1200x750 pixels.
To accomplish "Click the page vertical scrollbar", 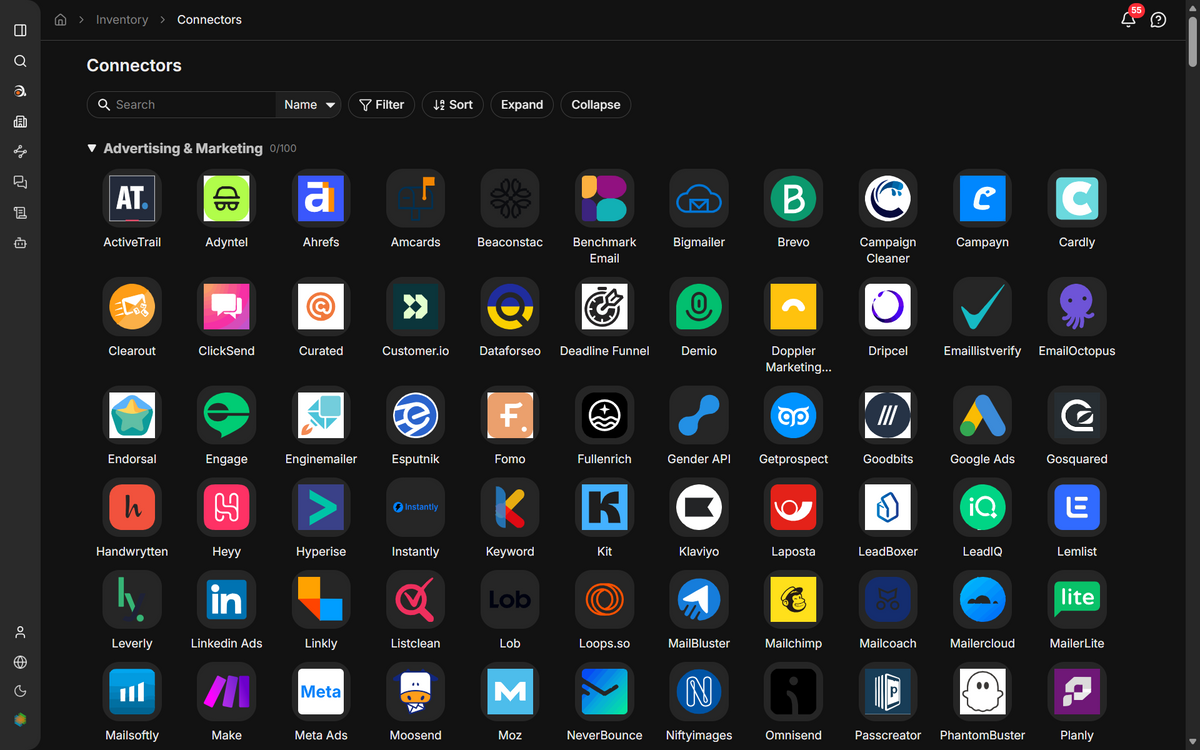I will tap(1193, 40).
